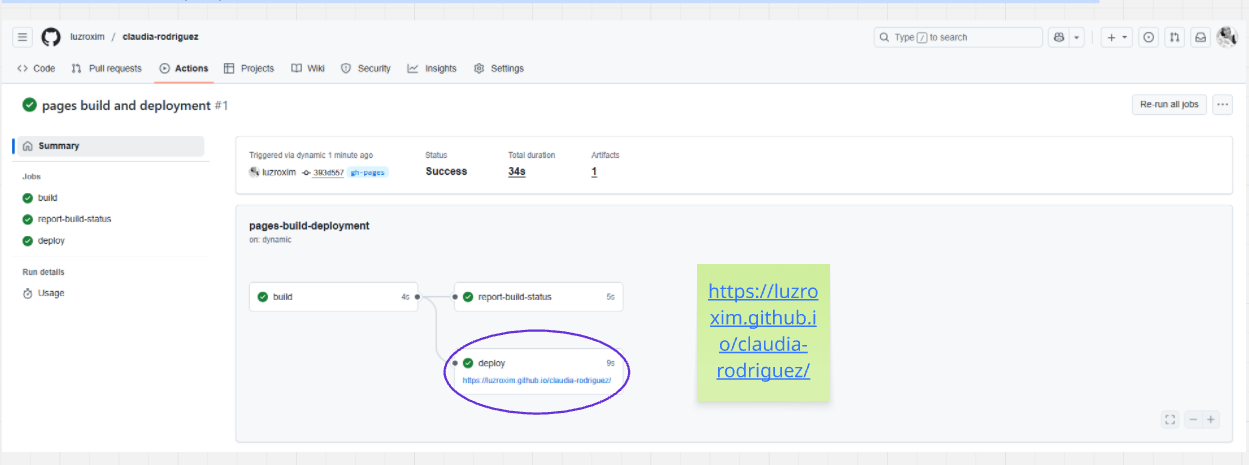Switch to the Pull requests tab

pyautogui.click(x=107, y=68)
